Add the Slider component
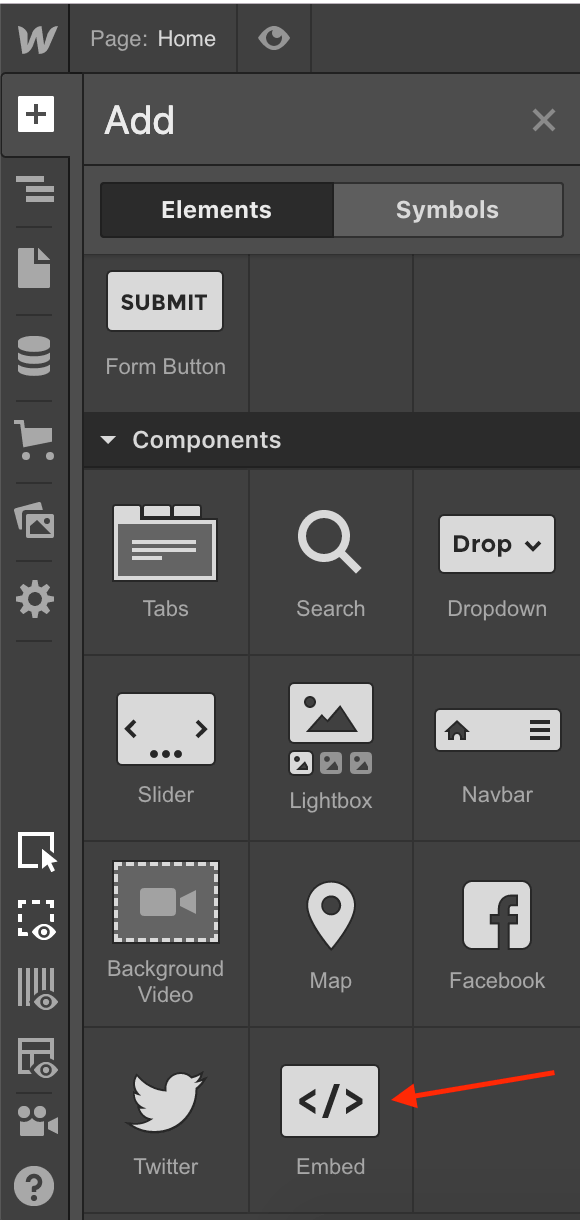 (164, 729)
